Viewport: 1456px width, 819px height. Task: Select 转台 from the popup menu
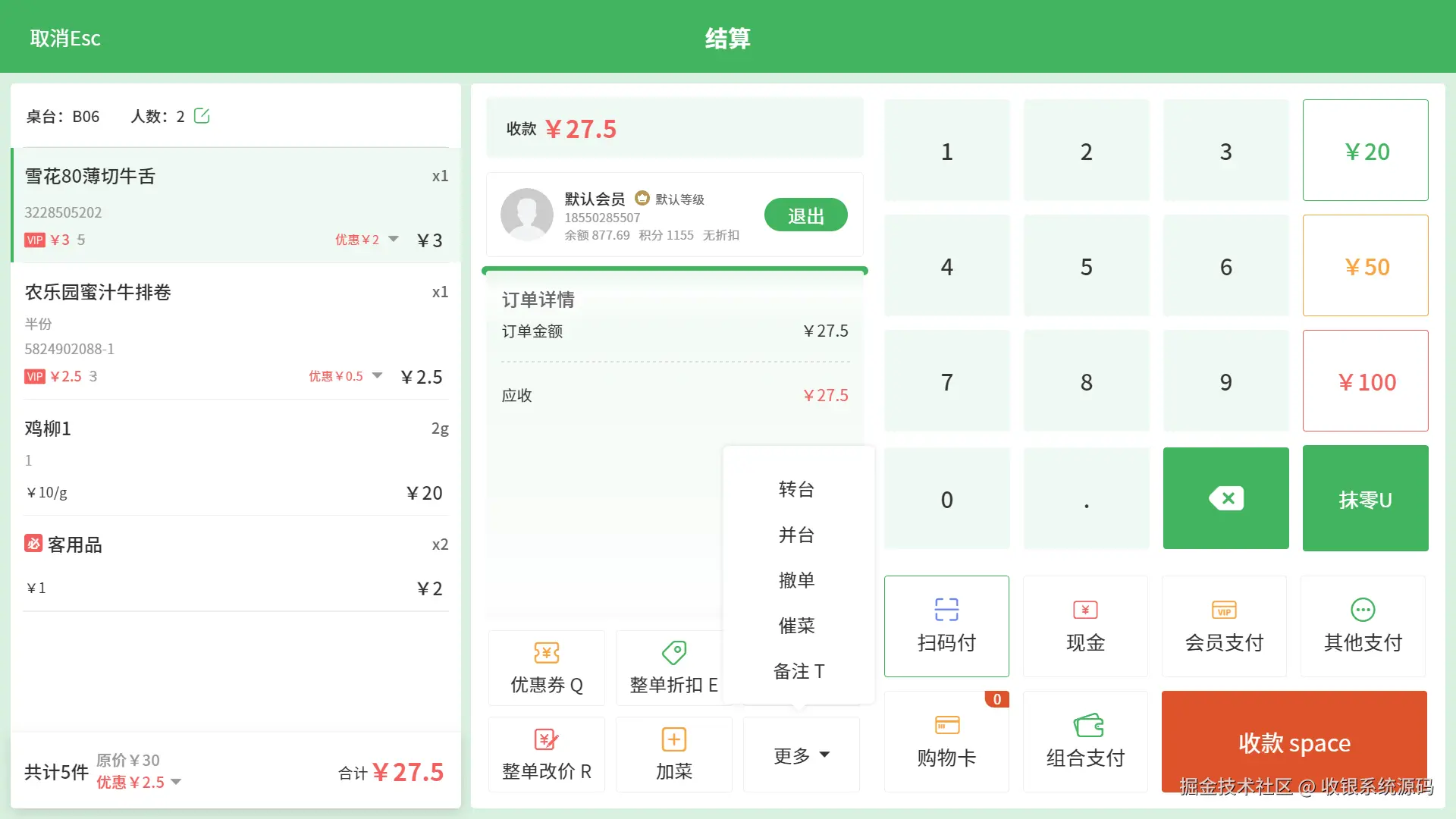click(797, 490)
